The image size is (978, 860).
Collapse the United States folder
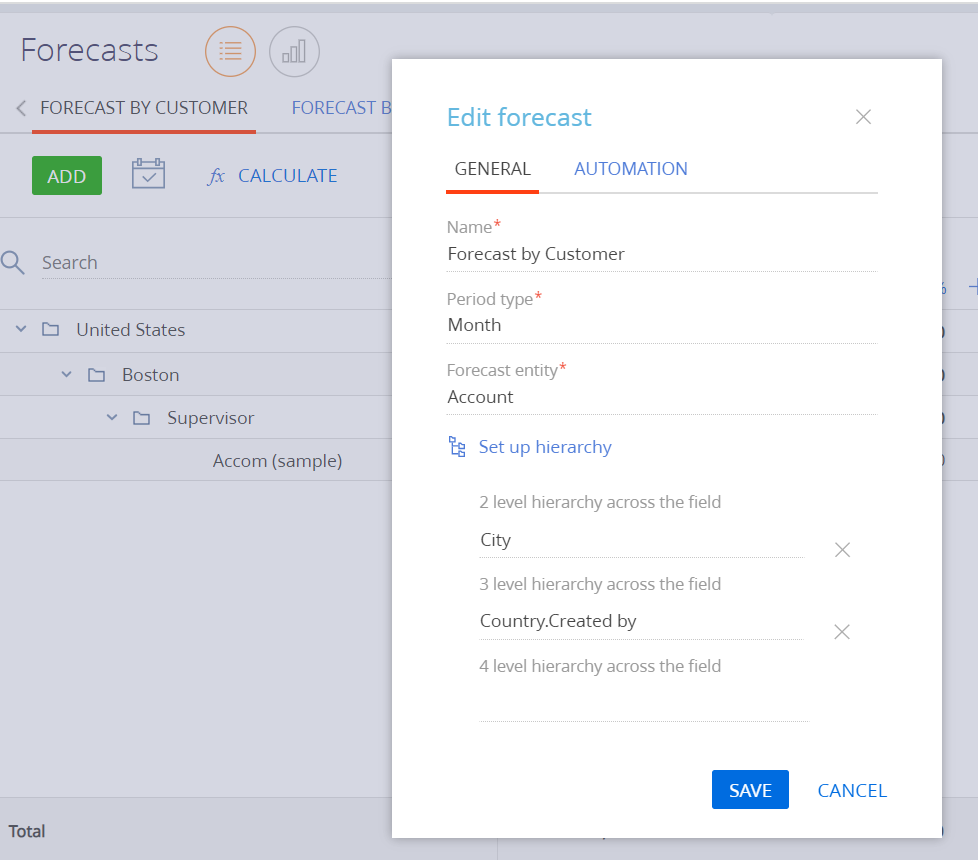click(21, 329)
